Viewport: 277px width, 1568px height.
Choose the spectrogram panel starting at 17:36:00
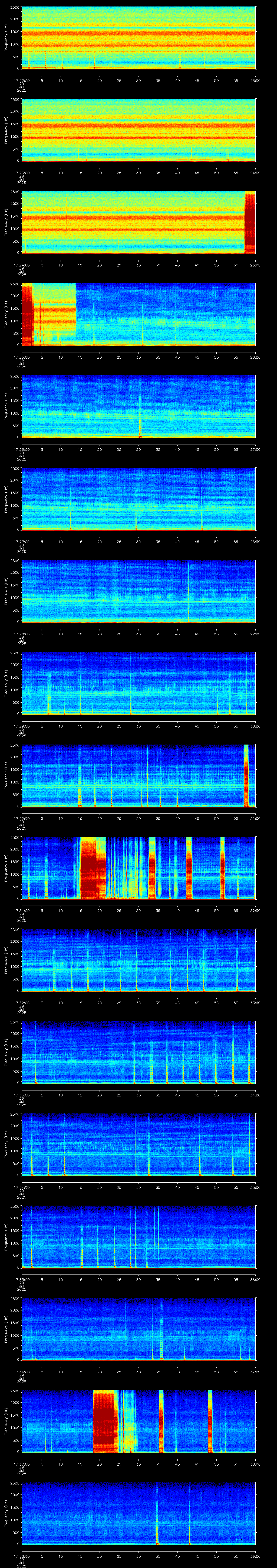point(138,1329)
